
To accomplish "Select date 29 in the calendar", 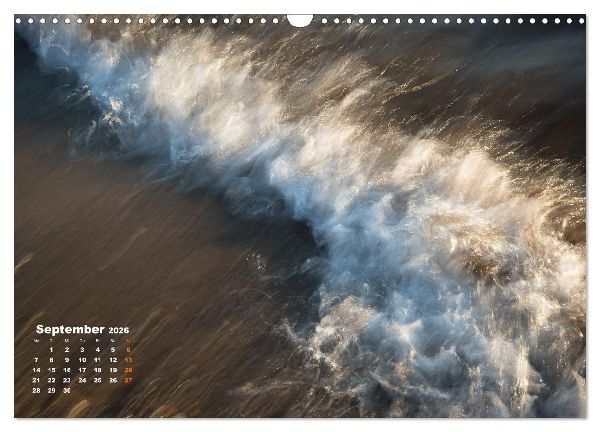I will coord(51,391).
